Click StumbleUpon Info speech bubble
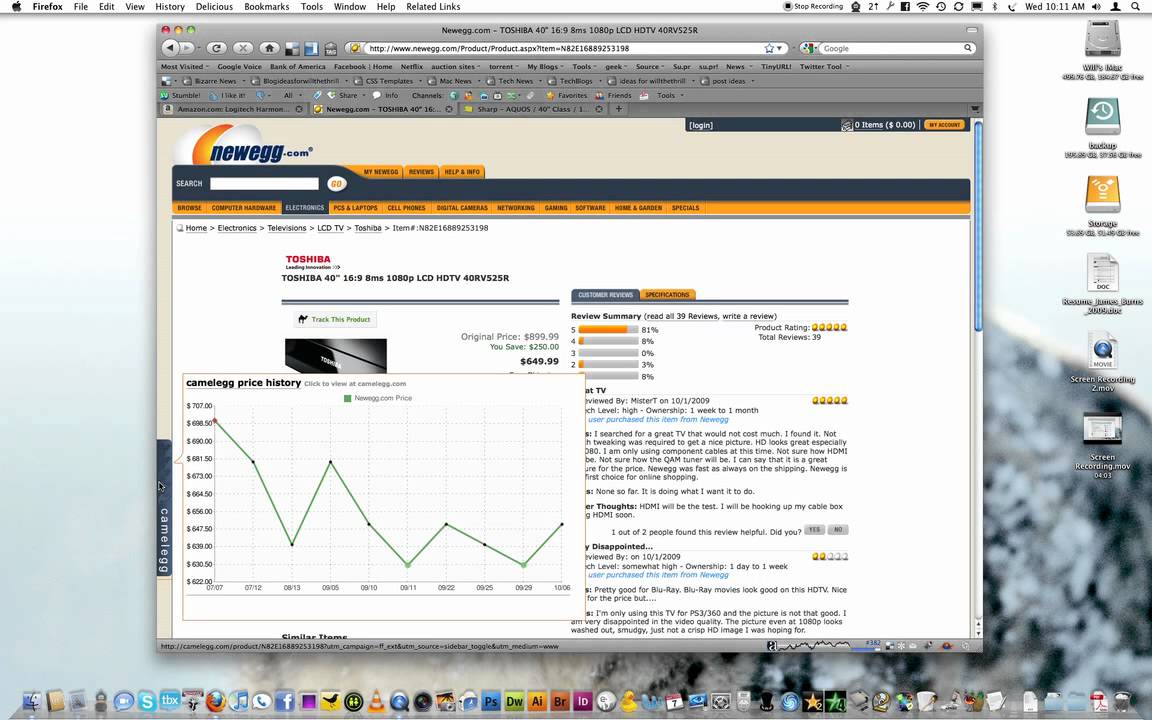Screen dimensions: 1152x720 [385, 96]
